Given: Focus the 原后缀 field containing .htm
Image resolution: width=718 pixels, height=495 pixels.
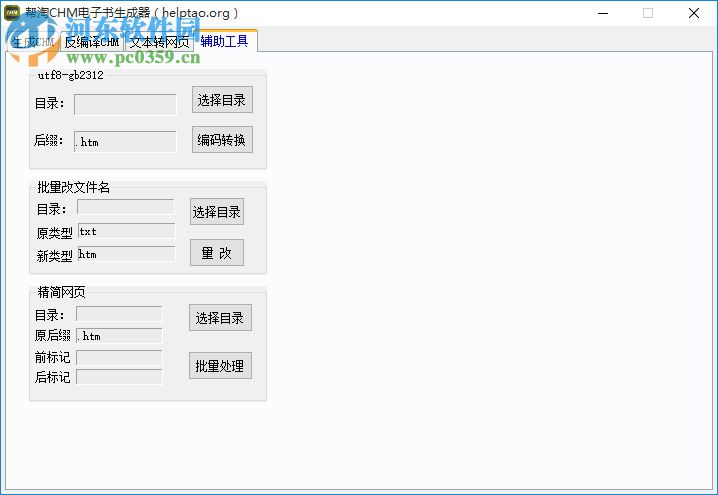Looking at the screenshot, I should [119, 336].
